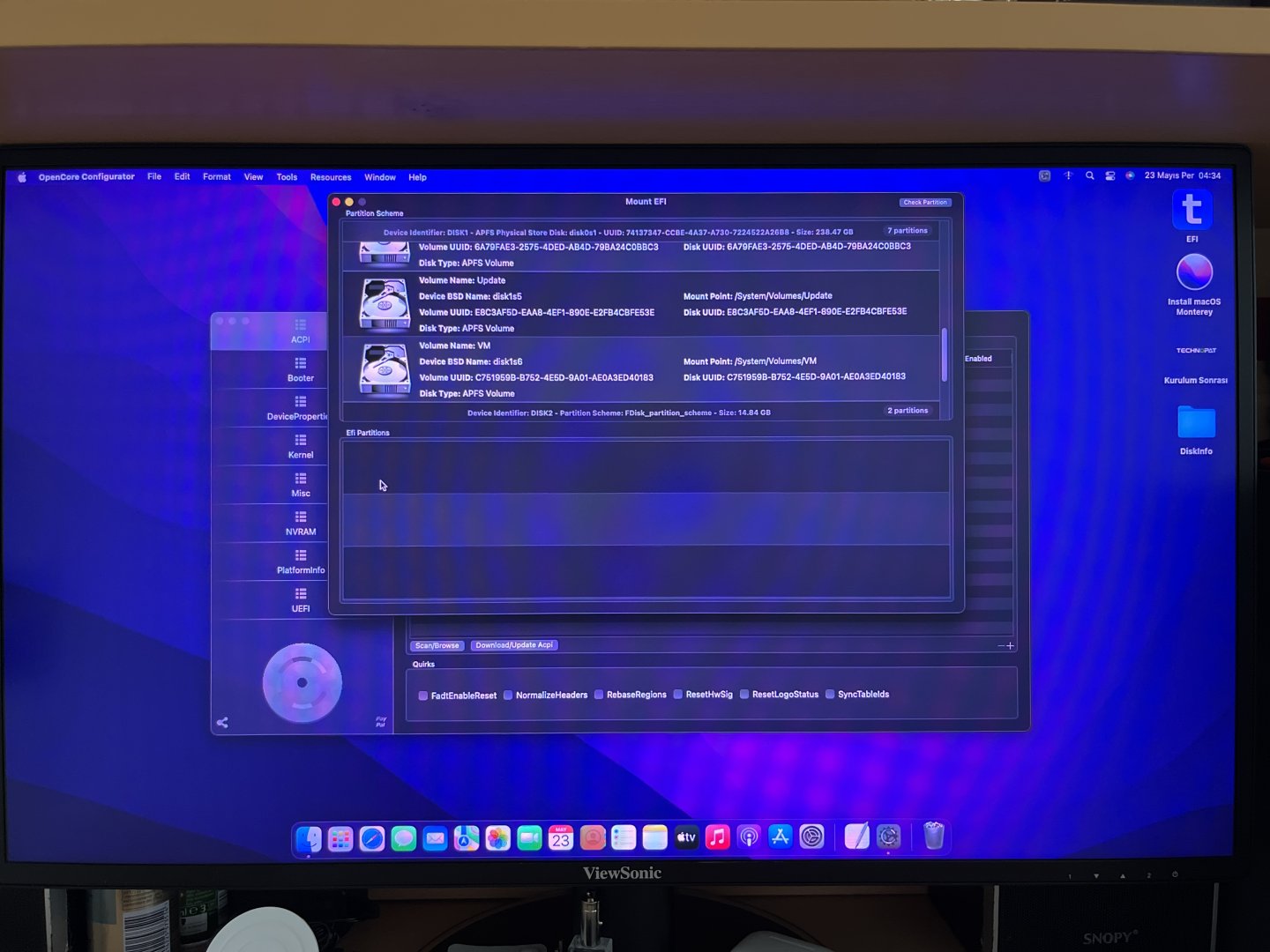Select the DiskInfo folder on the desktop

pyautogui.click(x=1196, y=422)
